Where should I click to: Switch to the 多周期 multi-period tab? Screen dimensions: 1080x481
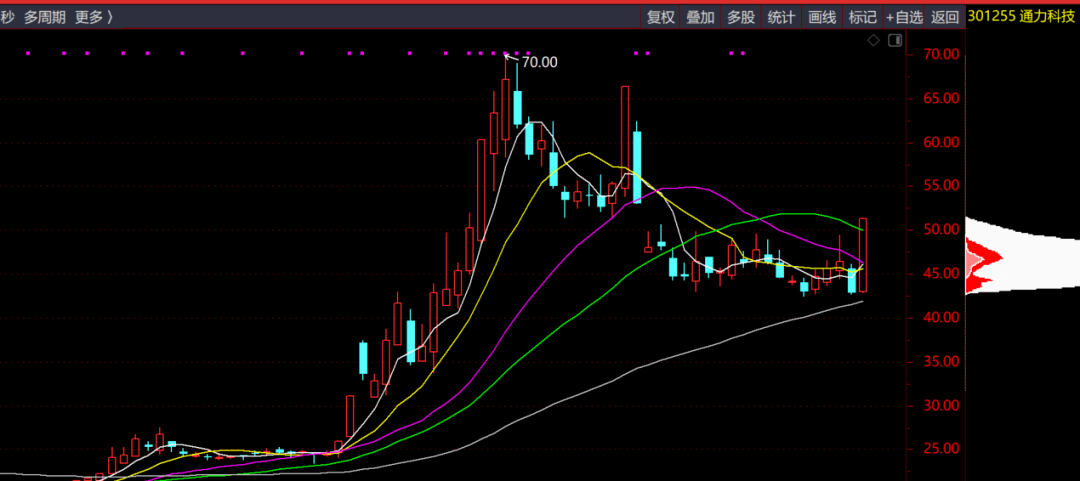pos(44,17)
